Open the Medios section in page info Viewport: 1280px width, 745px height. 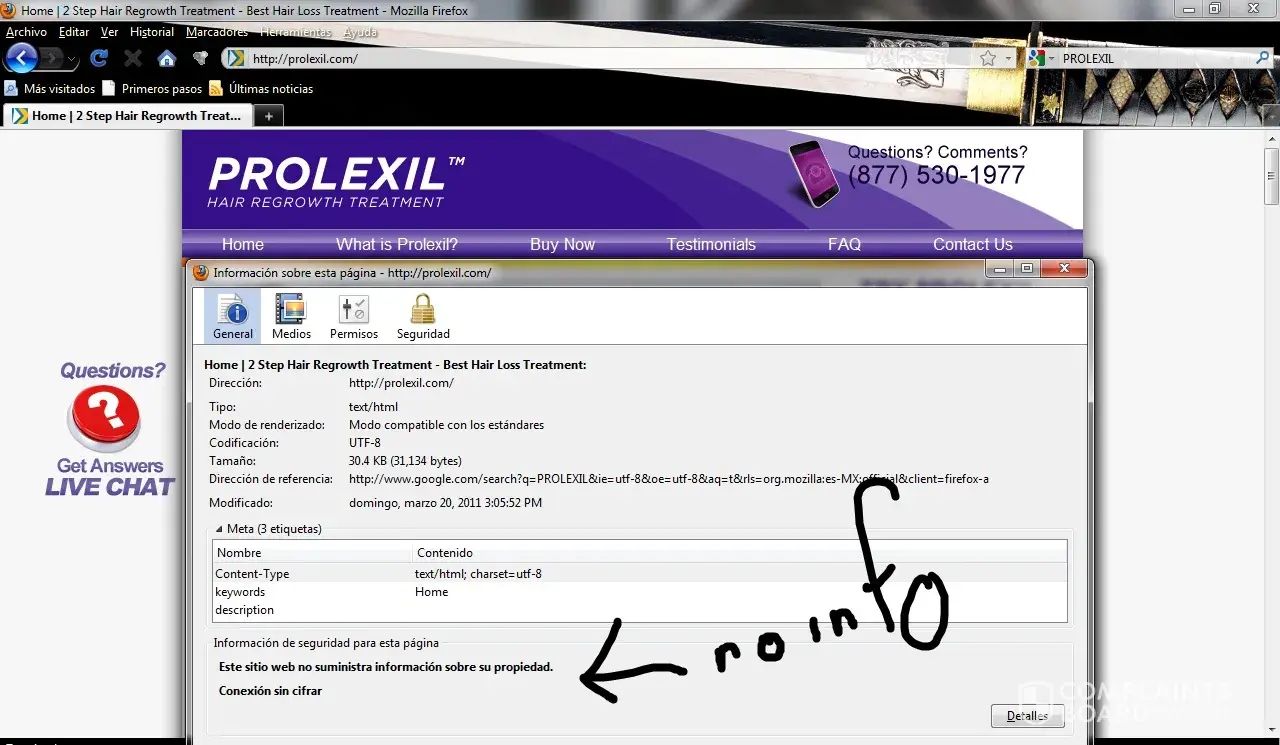291,316
